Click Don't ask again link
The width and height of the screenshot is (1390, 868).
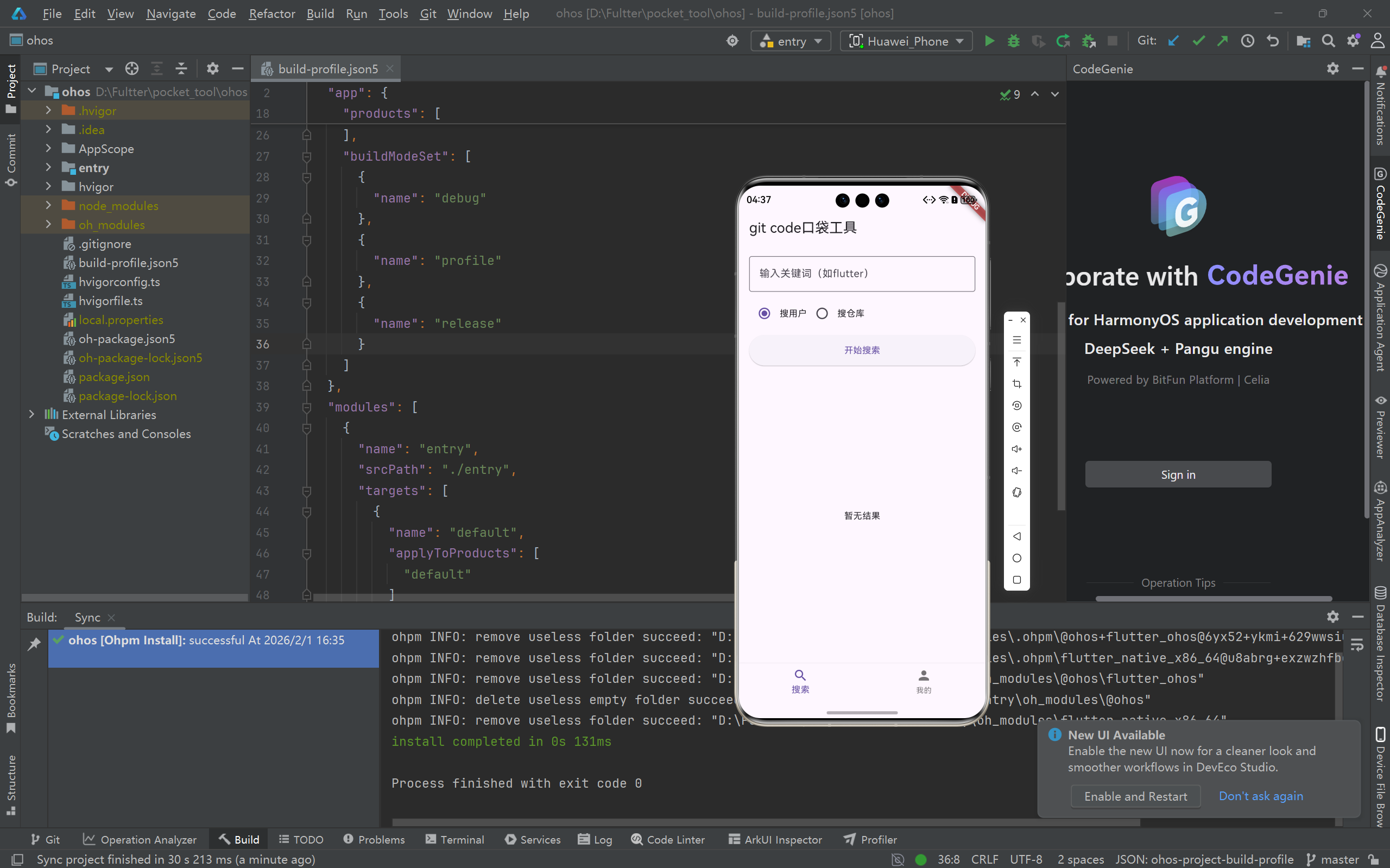coord(1260,796)
